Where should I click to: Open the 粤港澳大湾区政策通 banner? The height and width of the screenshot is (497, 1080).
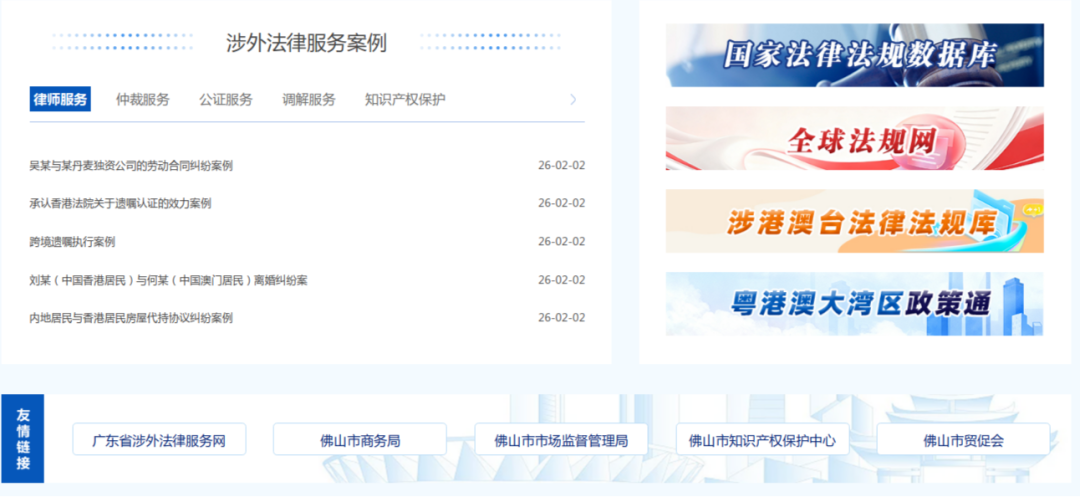pyautogui.click(x=854, y=304)
